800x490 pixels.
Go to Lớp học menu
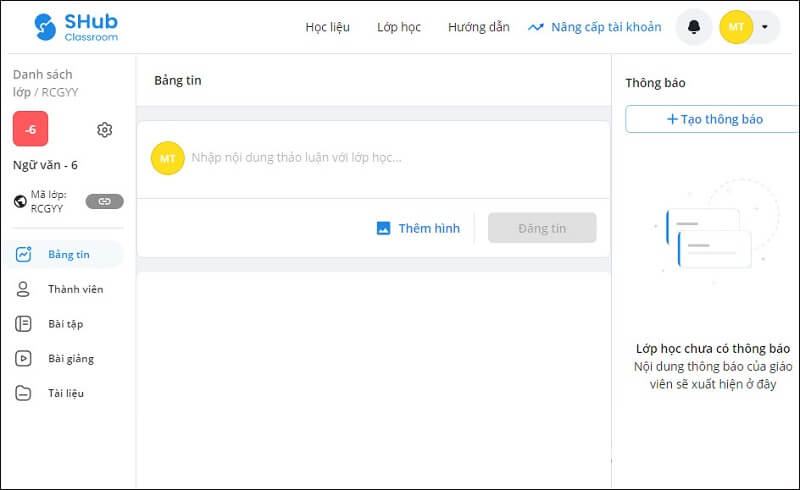coord(399,27)
